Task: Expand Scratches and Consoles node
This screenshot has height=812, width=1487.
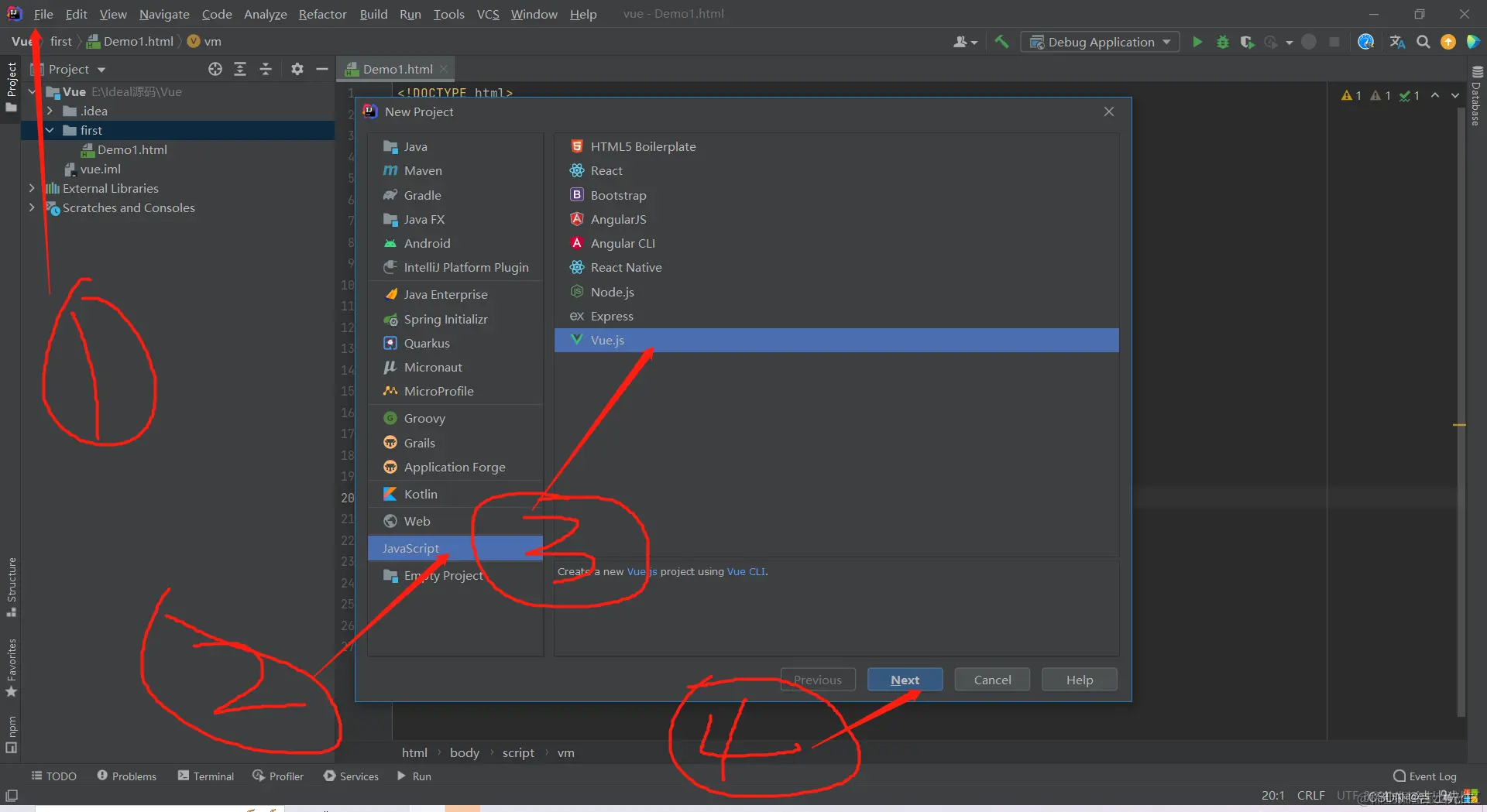Action: [x=32, y=207]
